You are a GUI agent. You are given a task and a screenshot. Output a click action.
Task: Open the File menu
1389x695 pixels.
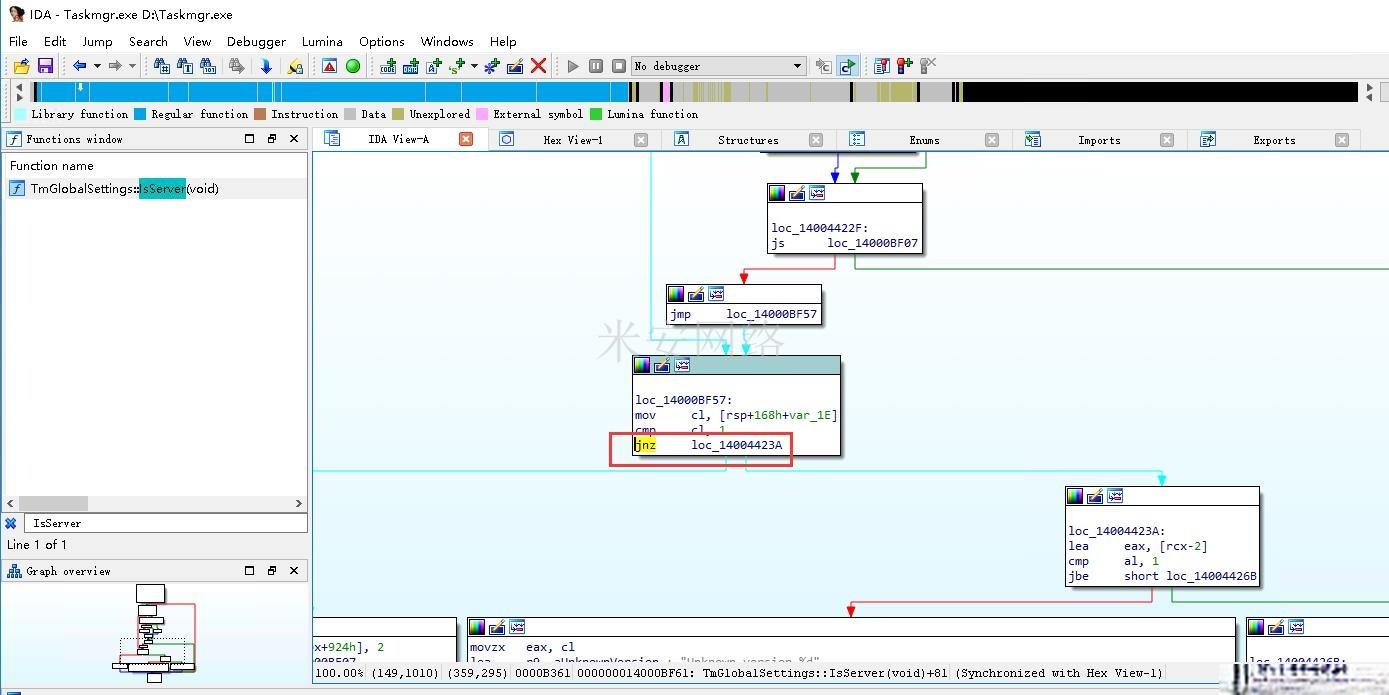pyautogui.click(x=19, y=41)
